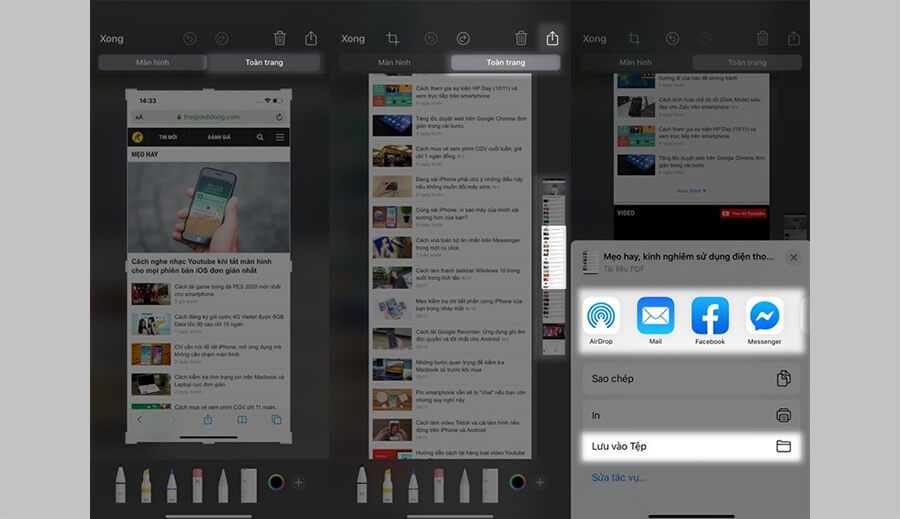Pick the pen tool in the left screen's markup bar
Screen dimensions: 900x519
pyautogui.click(x=121, y=484)
